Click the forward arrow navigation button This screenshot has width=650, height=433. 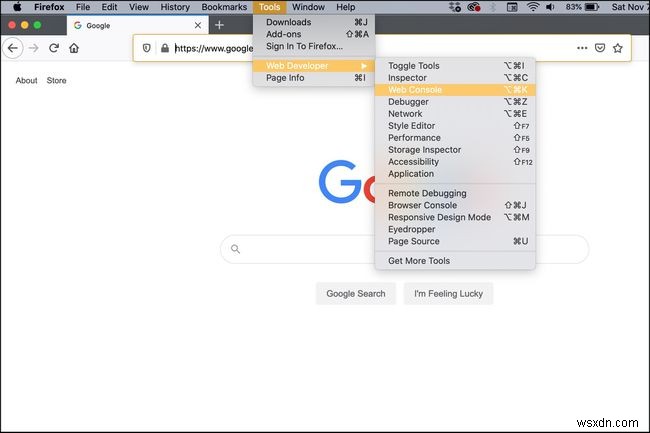(34, 48)
